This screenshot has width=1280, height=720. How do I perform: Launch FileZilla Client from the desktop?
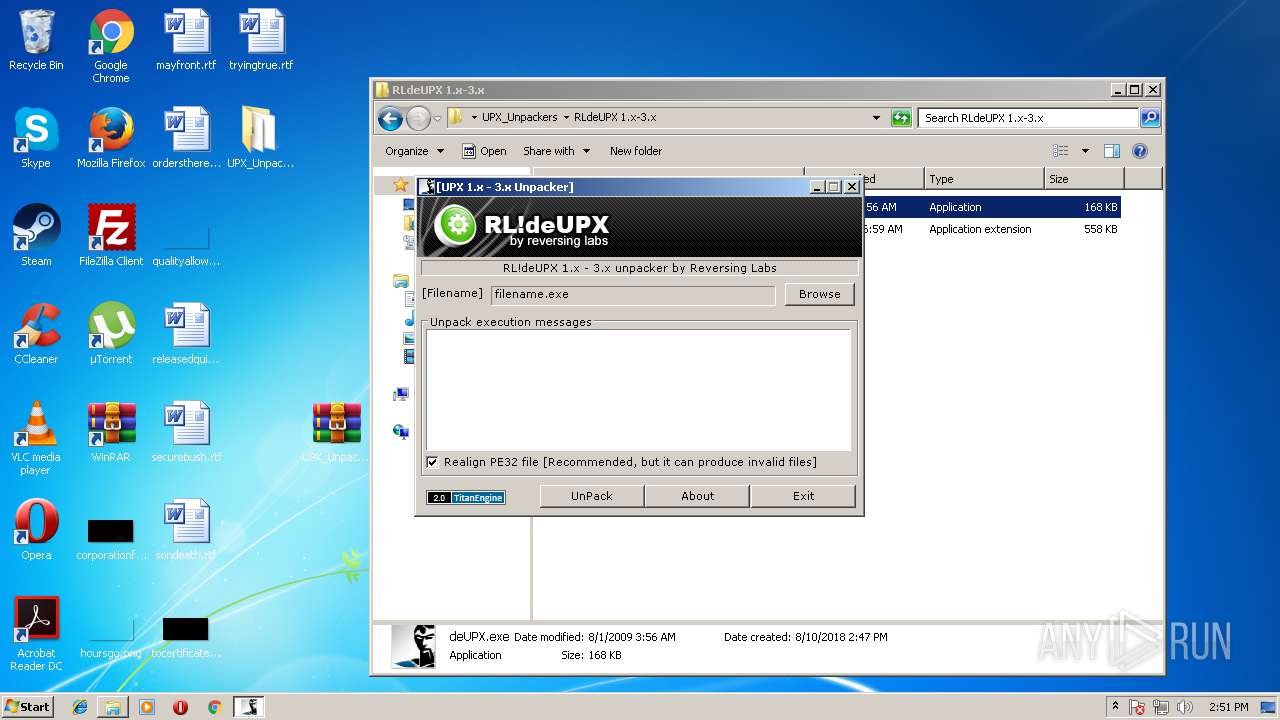(111, 236)
